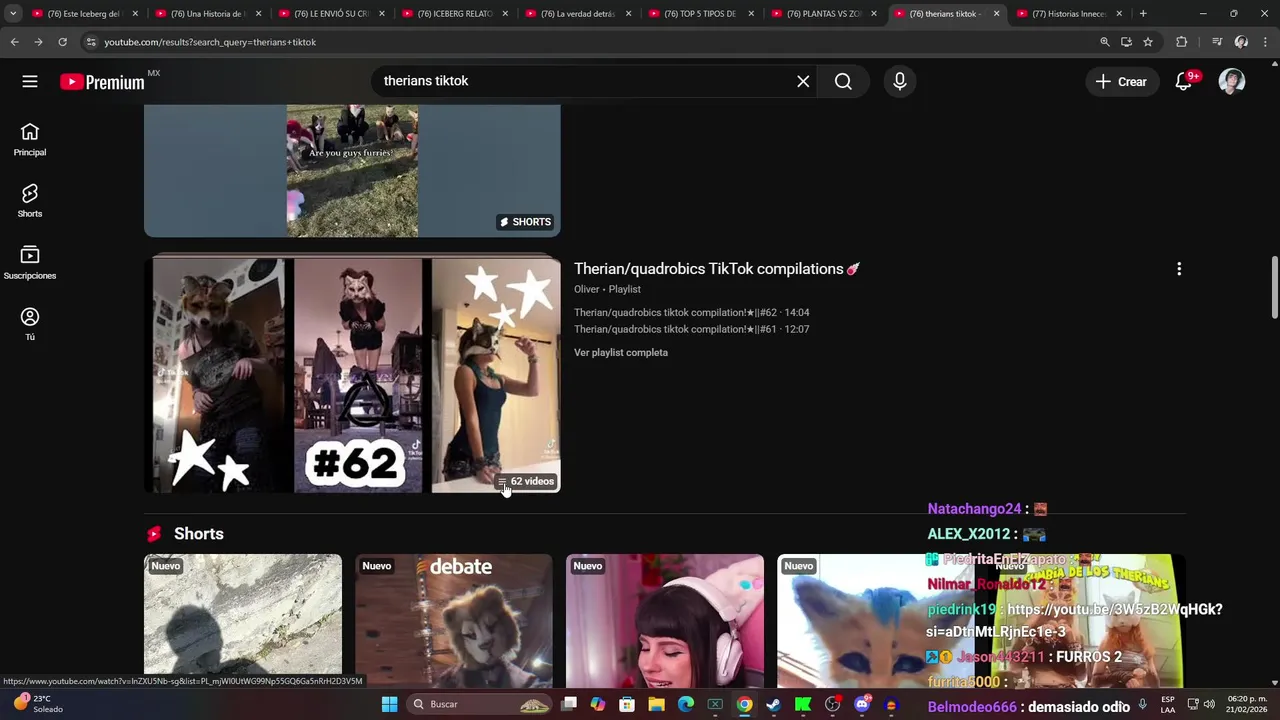1280x720 pixels.
Task: Switch to 'La verdad detrás' tab
Action: point(578,14)
